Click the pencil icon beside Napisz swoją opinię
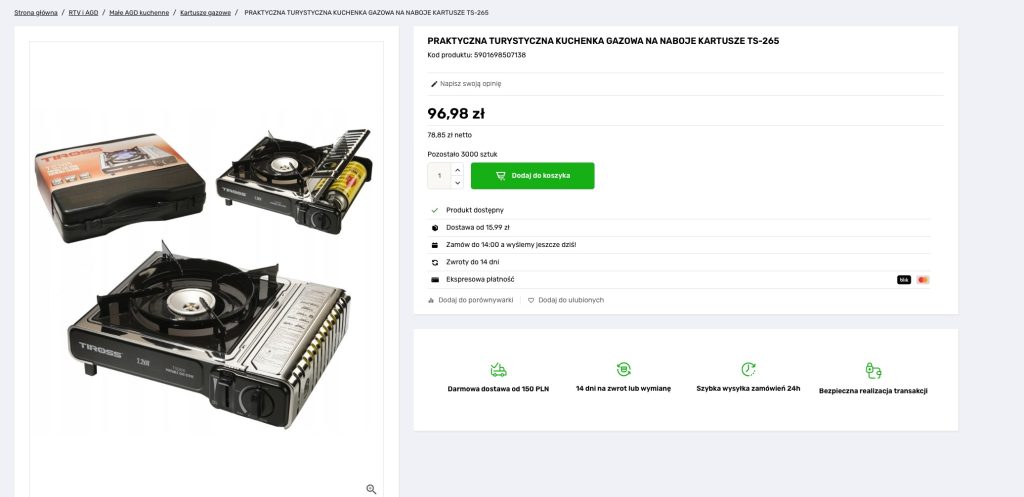 click(434, 84)
